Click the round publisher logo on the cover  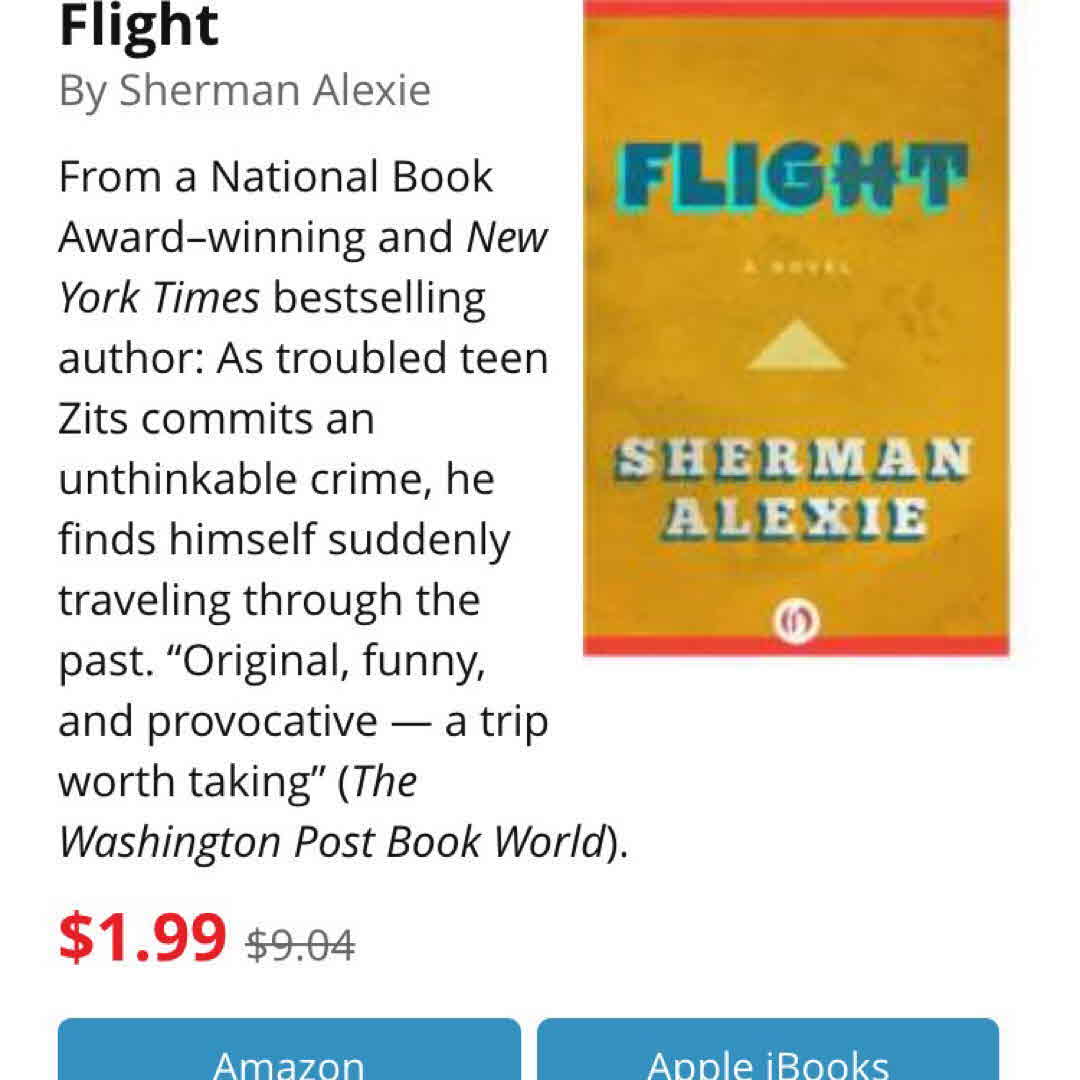click(x=796, y=624)
